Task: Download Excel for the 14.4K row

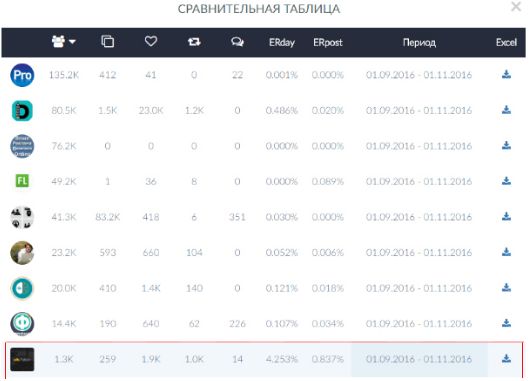Action: pos(506,323)
